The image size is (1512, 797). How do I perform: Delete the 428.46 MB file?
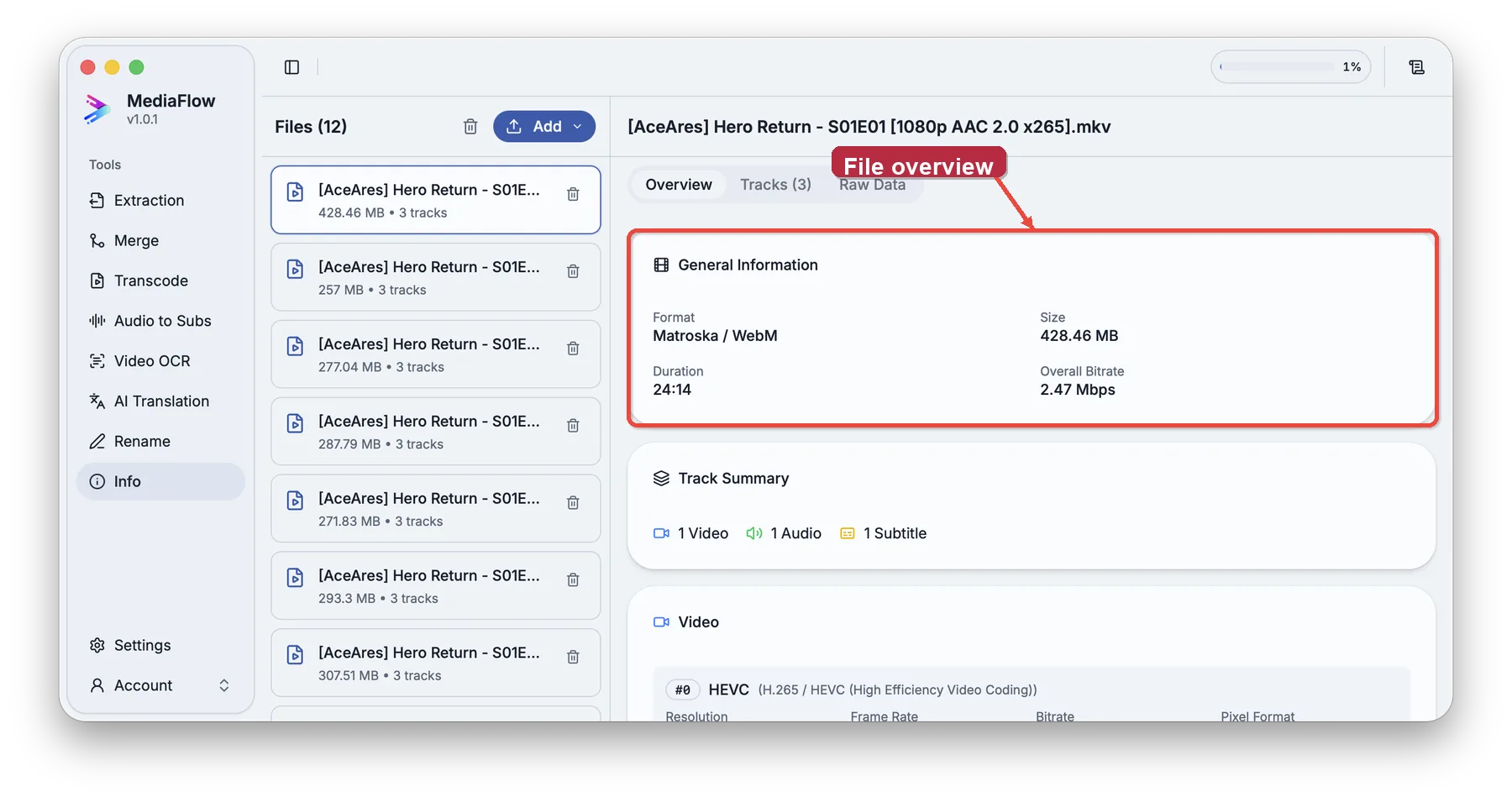pyautogui.click(x=573, y=195)
